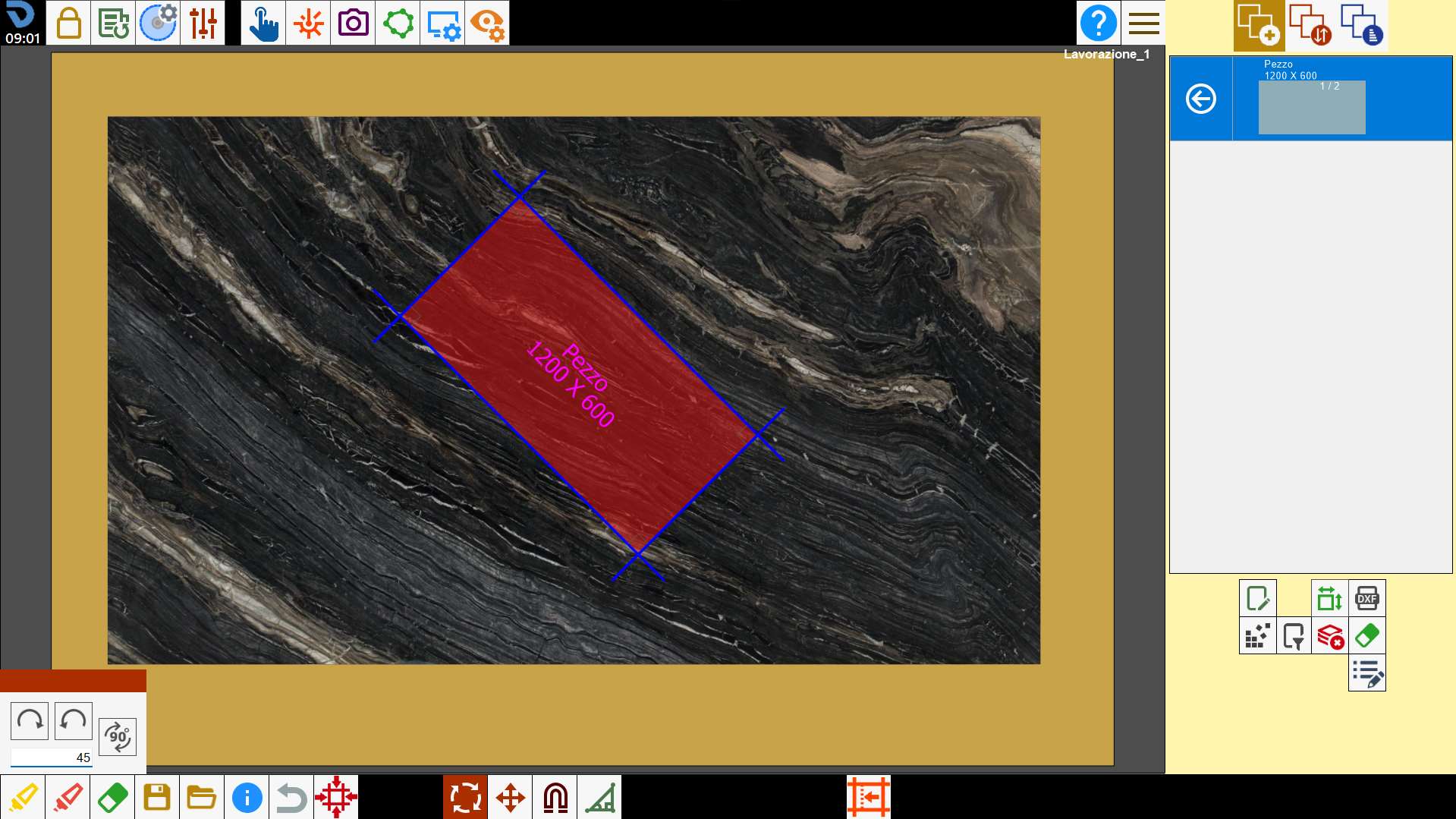The width and height of the screenshot is (1456, 819).
Task: Save with the floppy disk icon
Action: [157, 797]
